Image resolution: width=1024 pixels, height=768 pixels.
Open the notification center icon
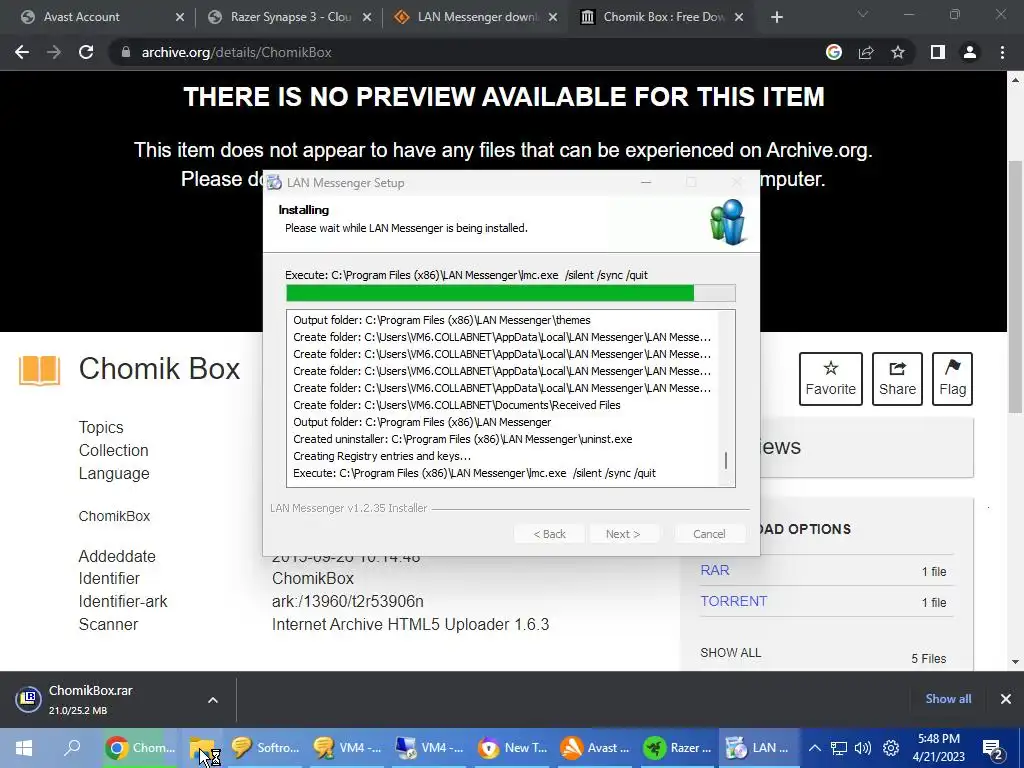993,748
